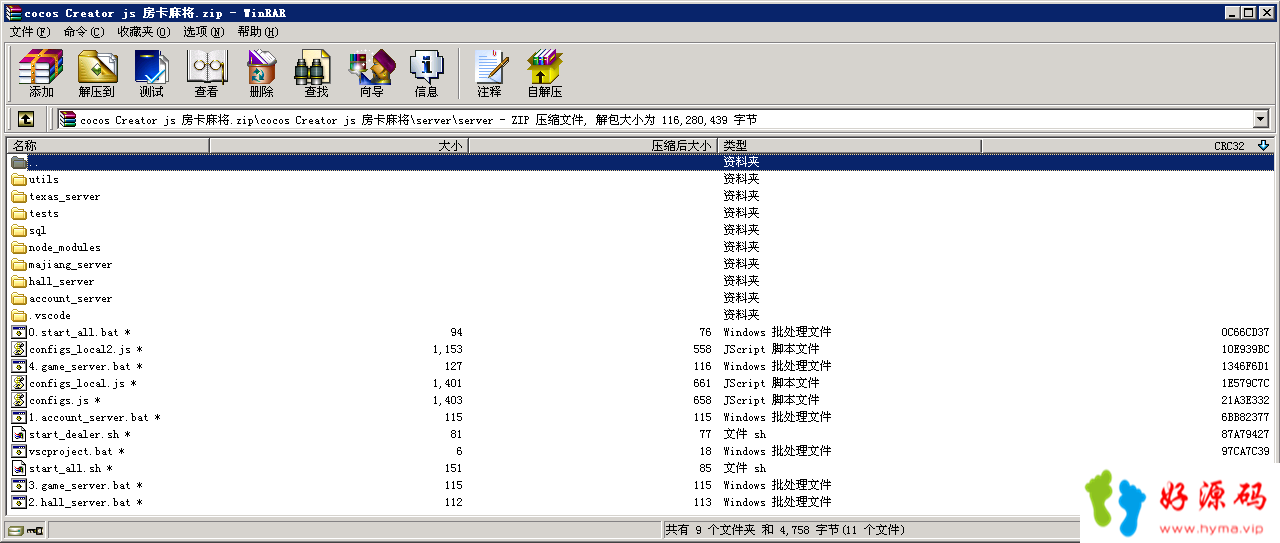
Task: Open the Commands (命令) menu
Action: point(83,32)
